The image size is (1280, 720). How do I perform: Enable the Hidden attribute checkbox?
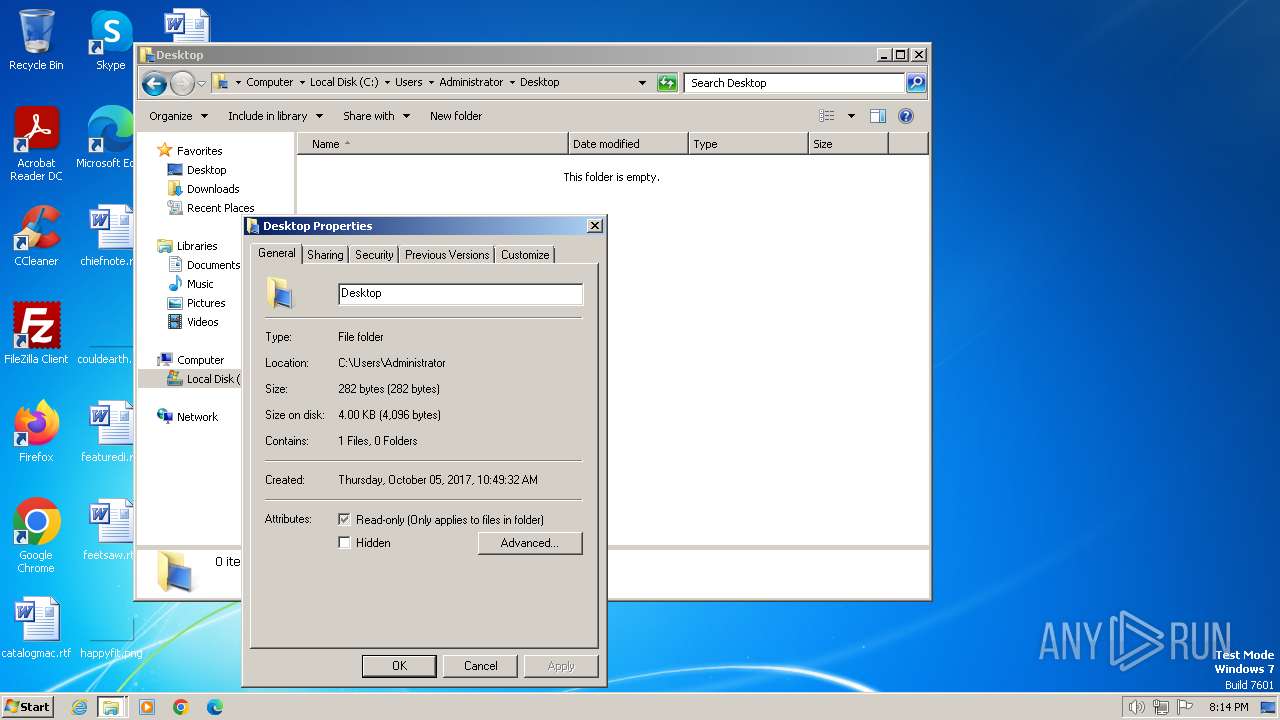click(x=344, y=543)
